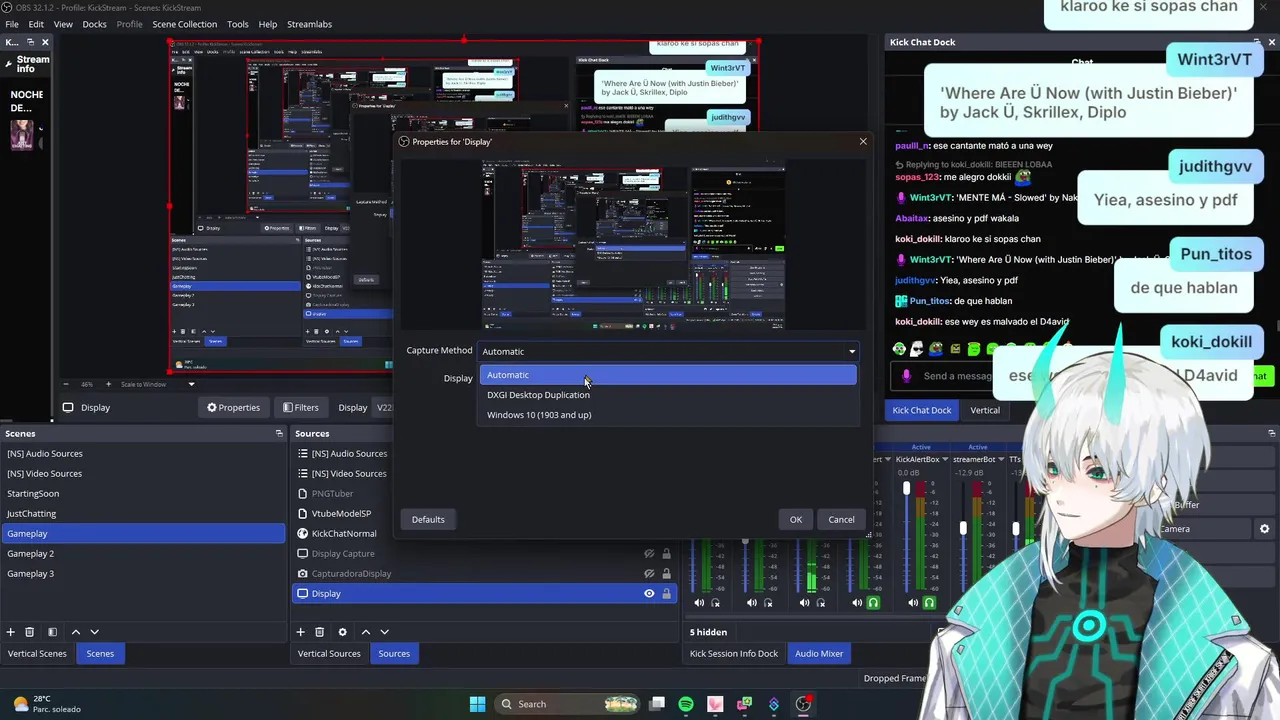This screenshot has height=720, width=1280.
Task: Click the Send a message chat field
Action: tap(957, 376)
